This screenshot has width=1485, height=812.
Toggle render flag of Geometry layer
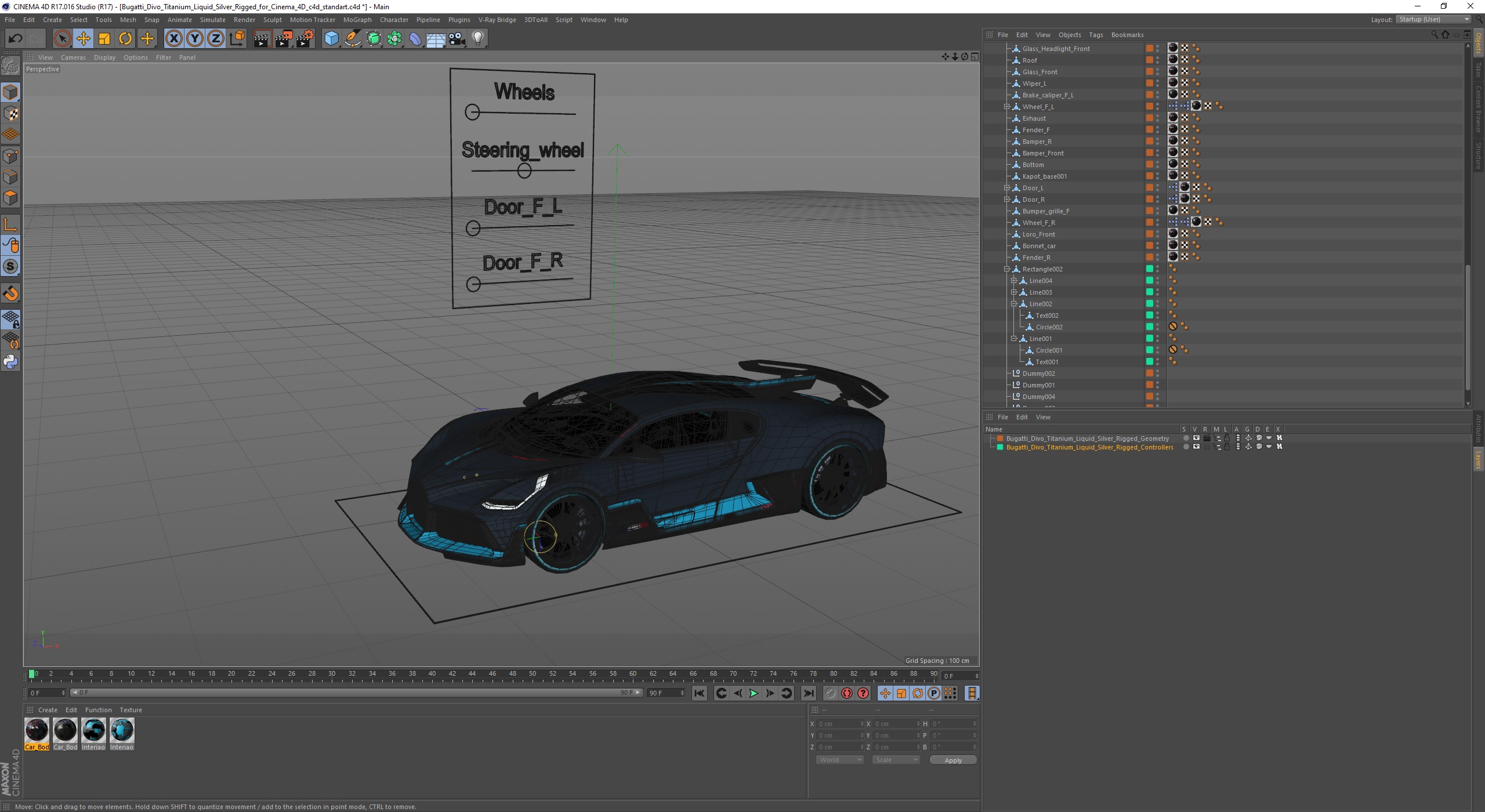tap(1207, 438)
